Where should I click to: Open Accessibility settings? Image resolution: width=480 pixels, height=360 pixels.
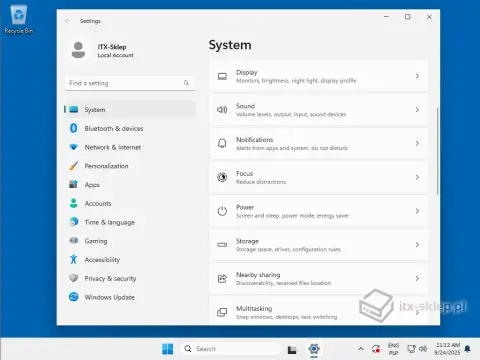[x=130, y=259]
